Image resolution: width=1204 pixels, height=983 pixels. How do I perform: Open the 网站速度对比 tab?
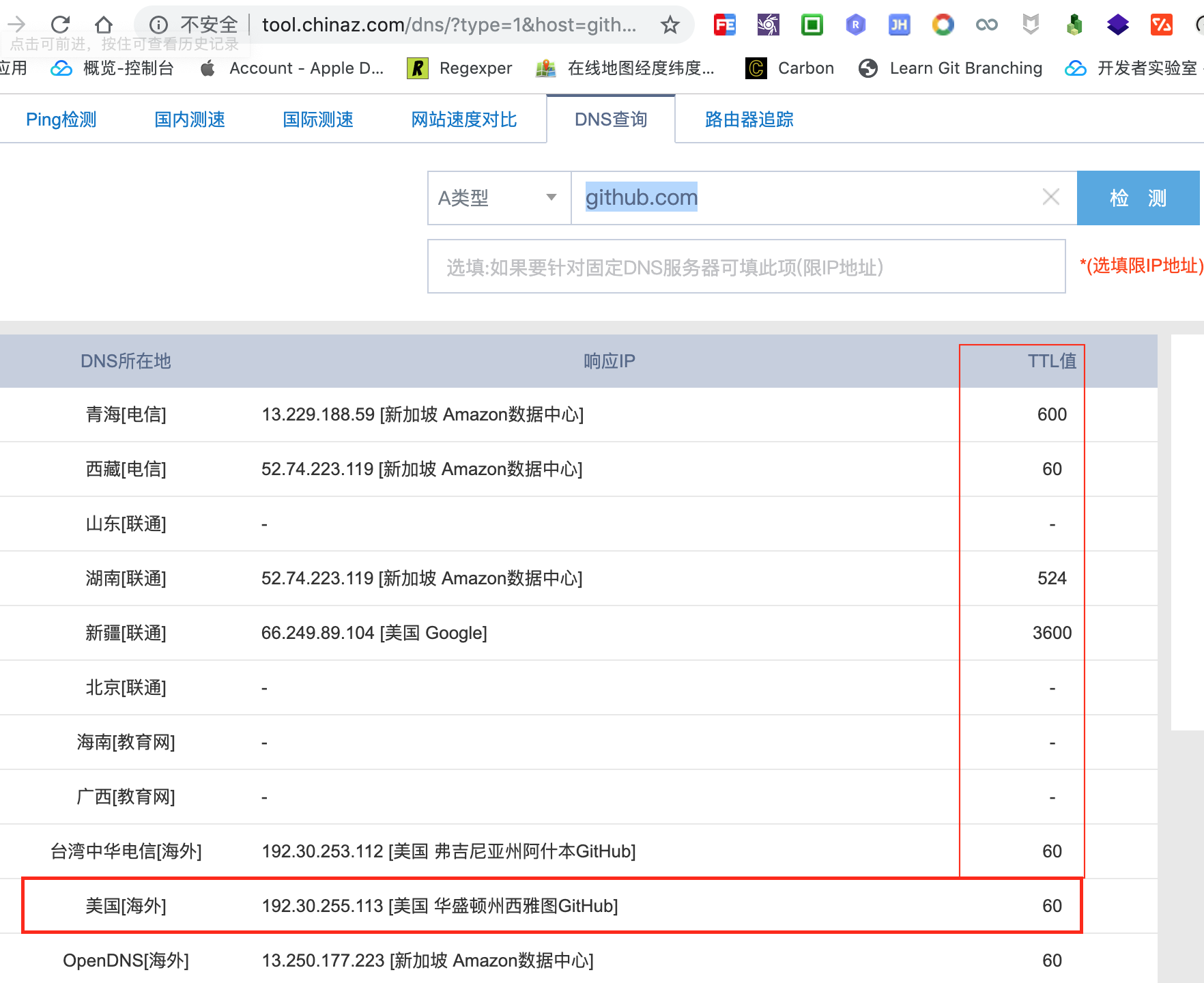coord(464,119)
